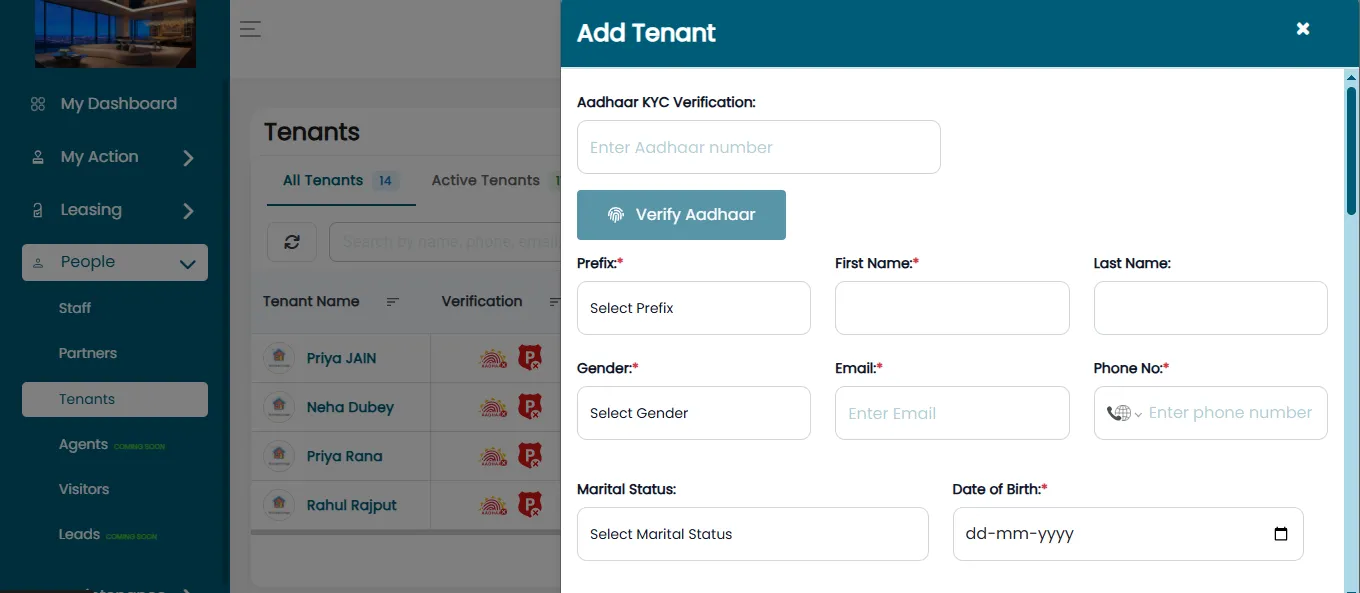The height and width of the screenshot is (593, 1360).
Task: Click Priya JAIN's avatar icon
Action: pyautogui.click(x=279, y=358)
